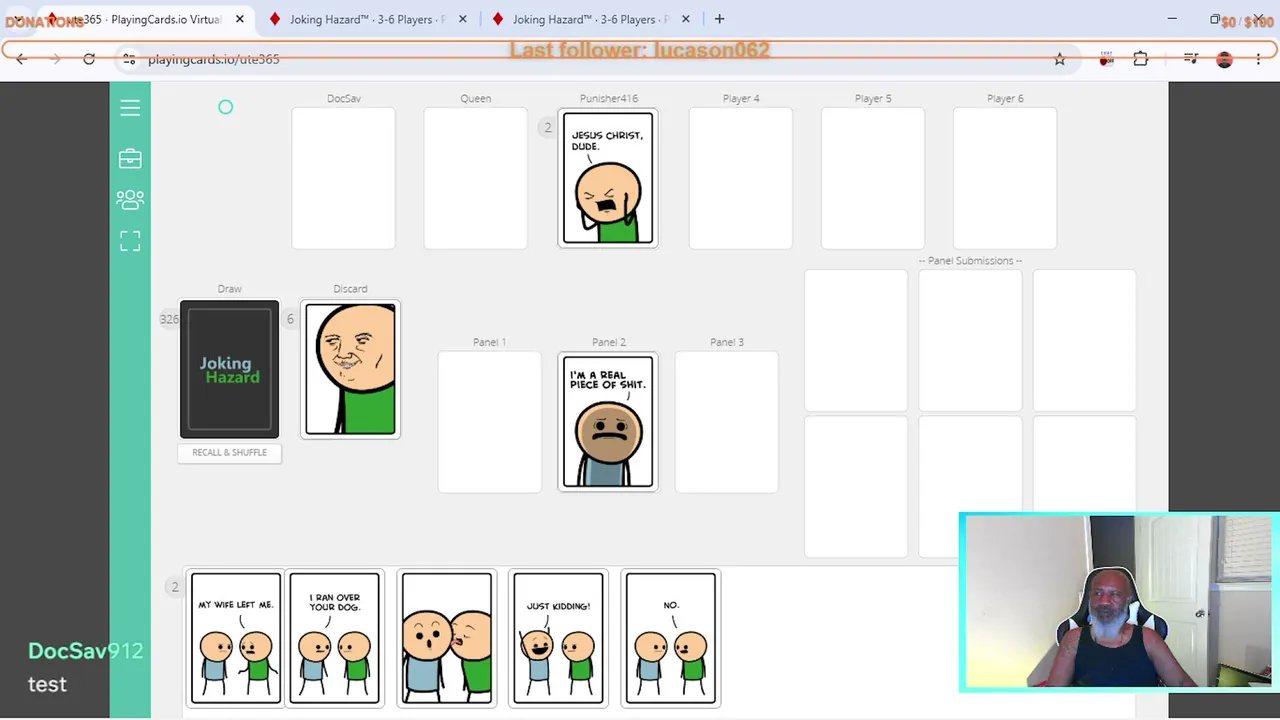
Task: Open the players group icon in sidebar
Action: [x=130, y=200]
